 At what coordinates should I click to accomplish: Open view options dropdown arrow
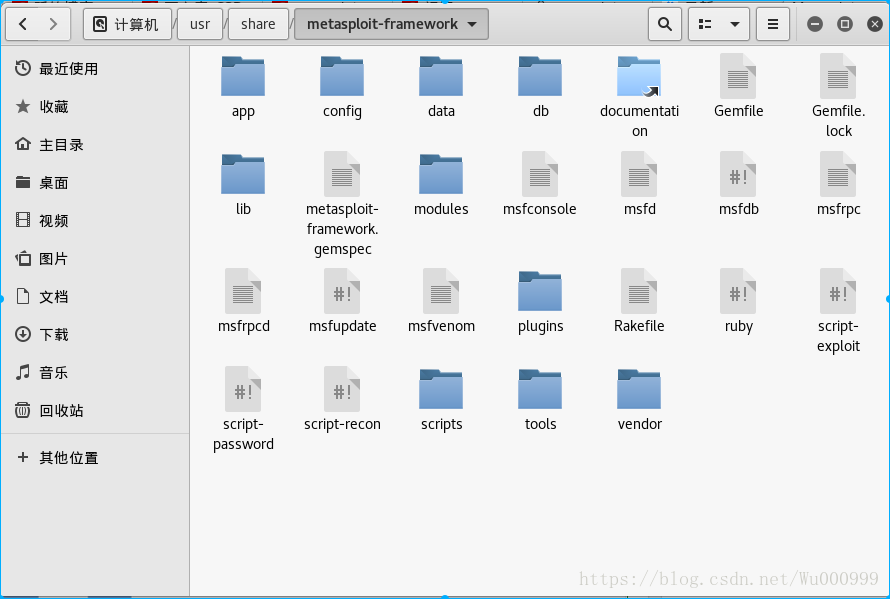coord(735,24)
